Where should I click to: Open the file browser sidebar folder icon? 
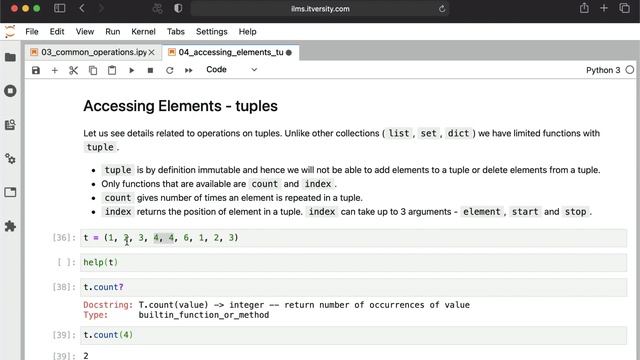(x=10, y=57)
